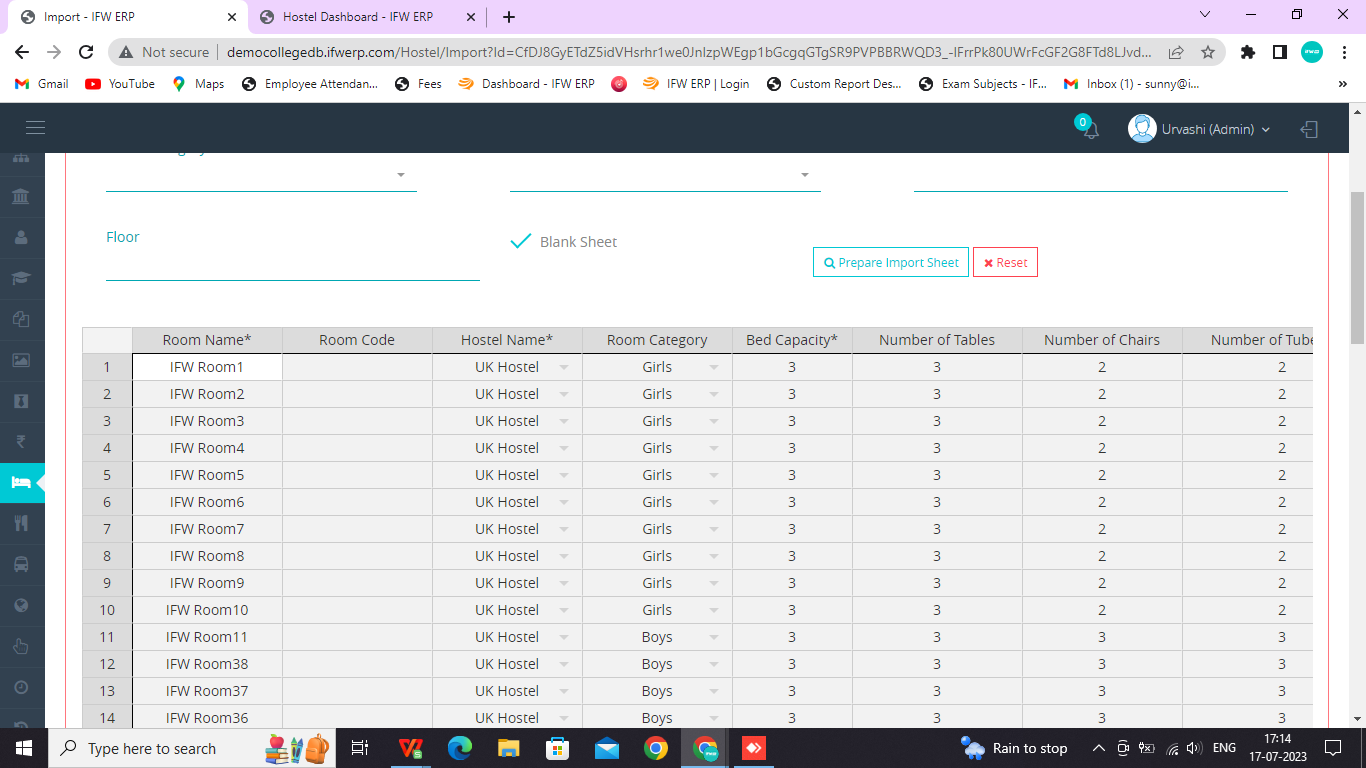Open middle filter dropdown above Blank Sheet

point(665,175)
